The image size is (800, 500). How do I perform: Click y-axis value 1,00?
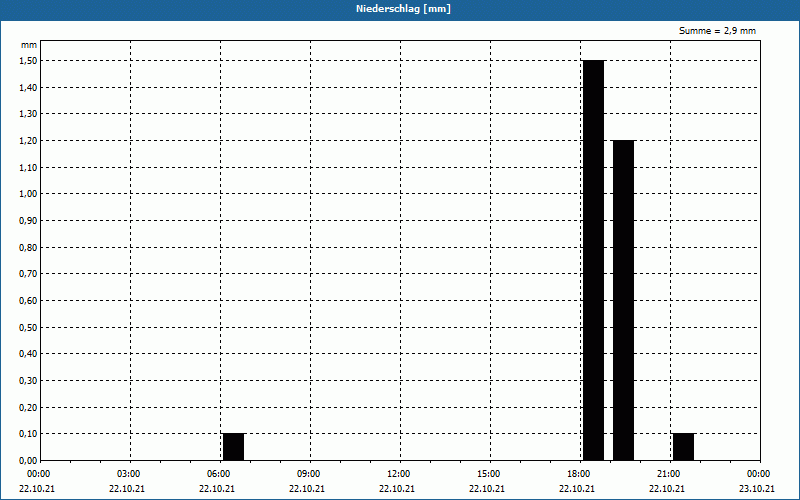28,194
